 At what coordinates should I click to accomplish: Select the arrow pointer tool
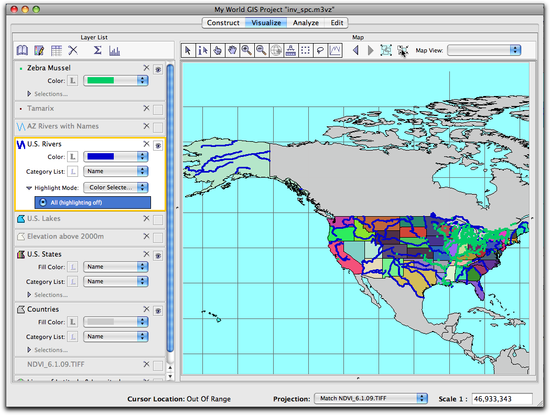click(188, 51)
